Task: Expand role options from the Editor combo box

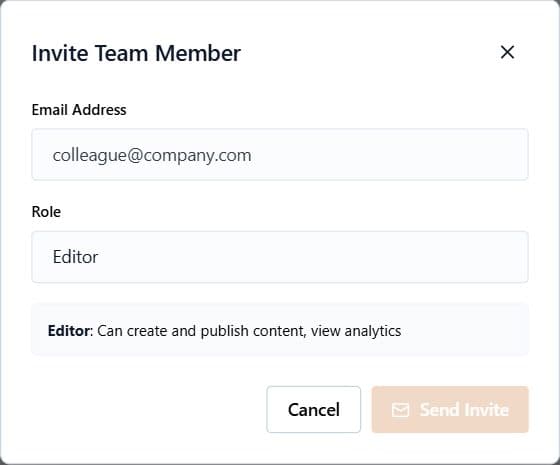Action: tap(280, 257)
